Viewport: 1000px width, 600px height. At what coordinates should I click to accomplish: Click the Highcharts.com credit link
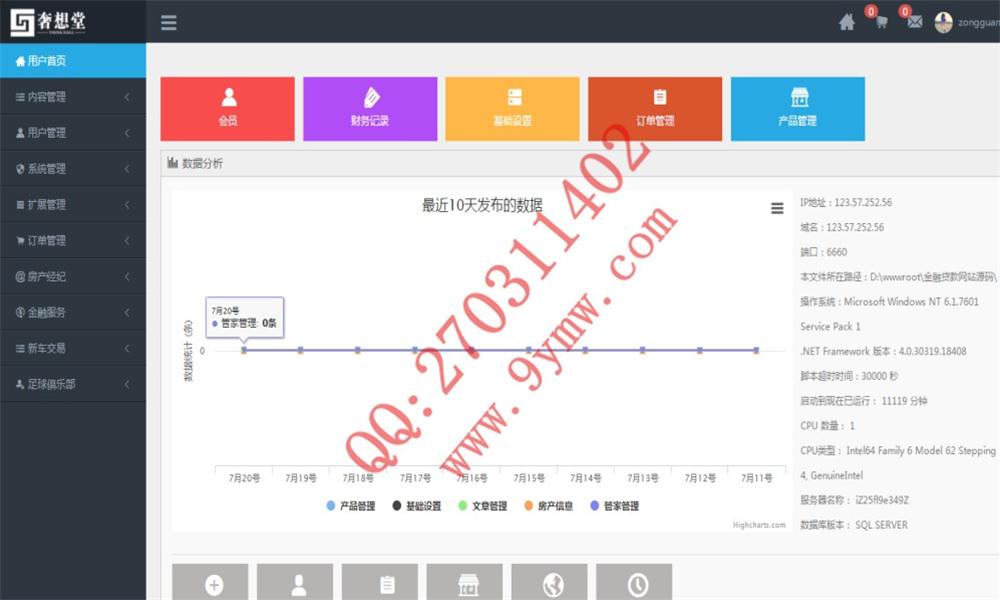pos(759,525)
